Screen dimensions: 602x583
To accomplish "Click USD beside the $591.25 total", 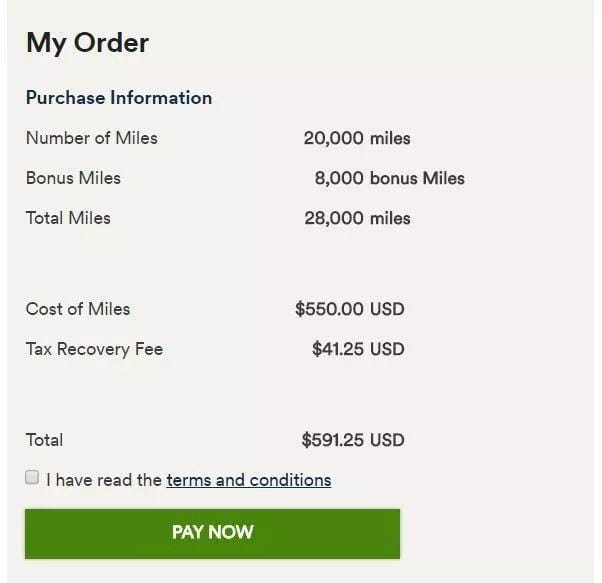I will click(x=387, y=441).
